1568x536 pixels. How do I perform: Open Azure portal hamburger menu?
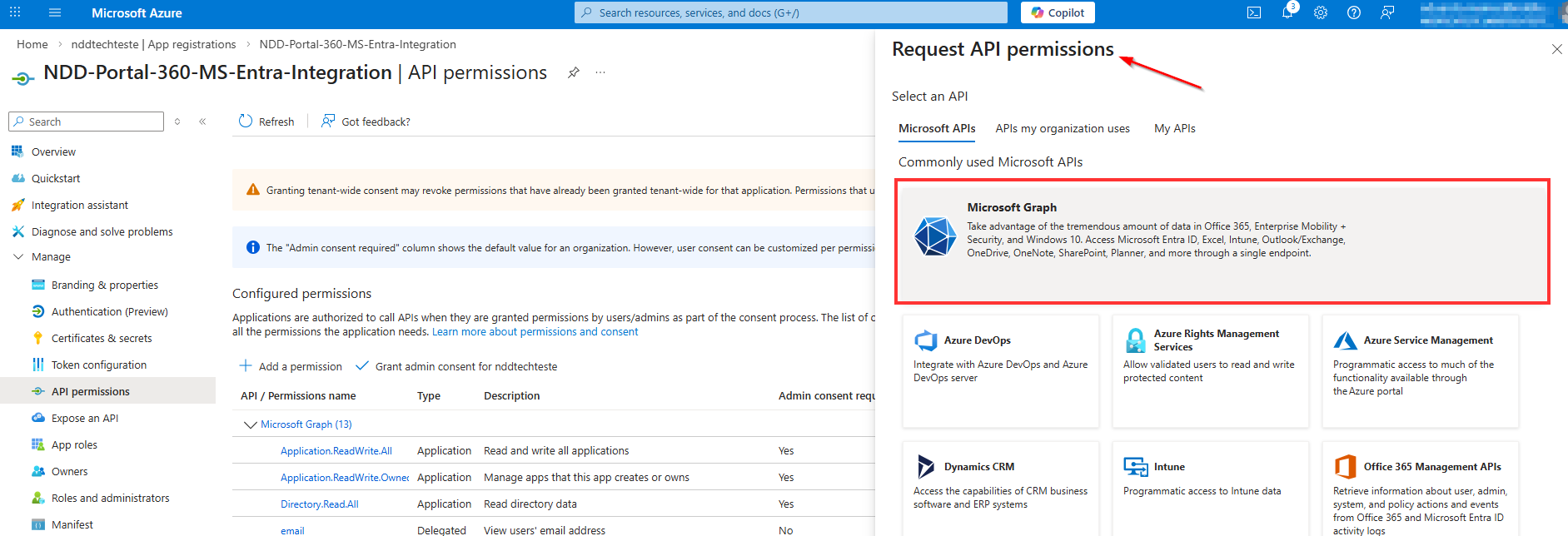click(x=55, y=12)
